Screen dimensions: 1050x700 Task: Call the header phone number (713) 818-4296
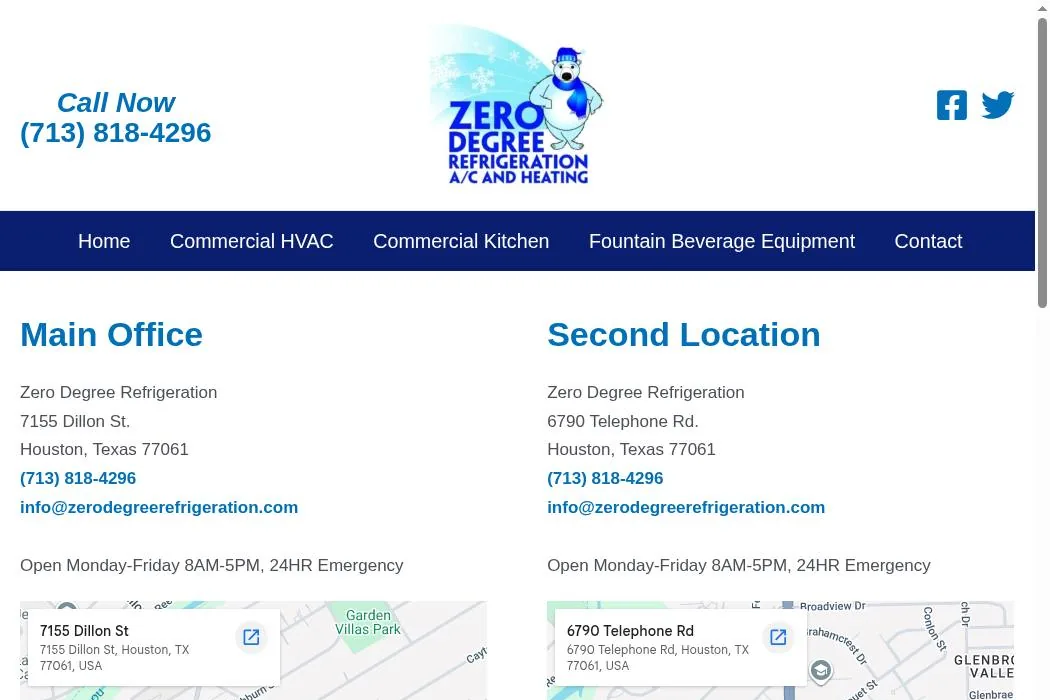coord(116,133)
